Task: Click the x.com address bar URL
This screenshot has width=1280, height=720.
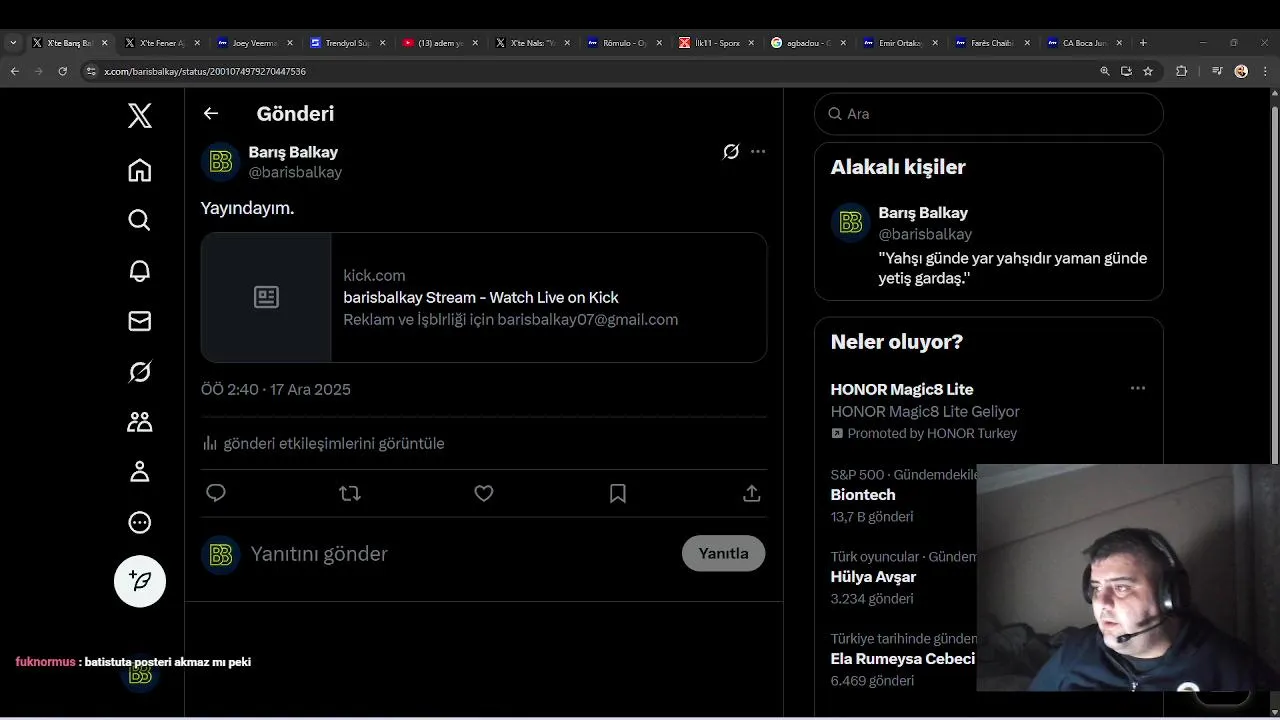Action: [205, 72]
